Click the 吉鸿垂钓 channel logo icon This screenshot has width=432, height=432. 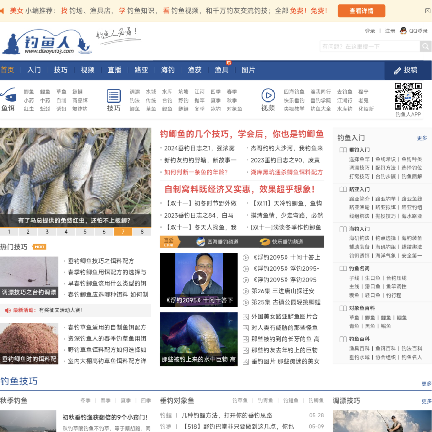click(x=200, y=242)
